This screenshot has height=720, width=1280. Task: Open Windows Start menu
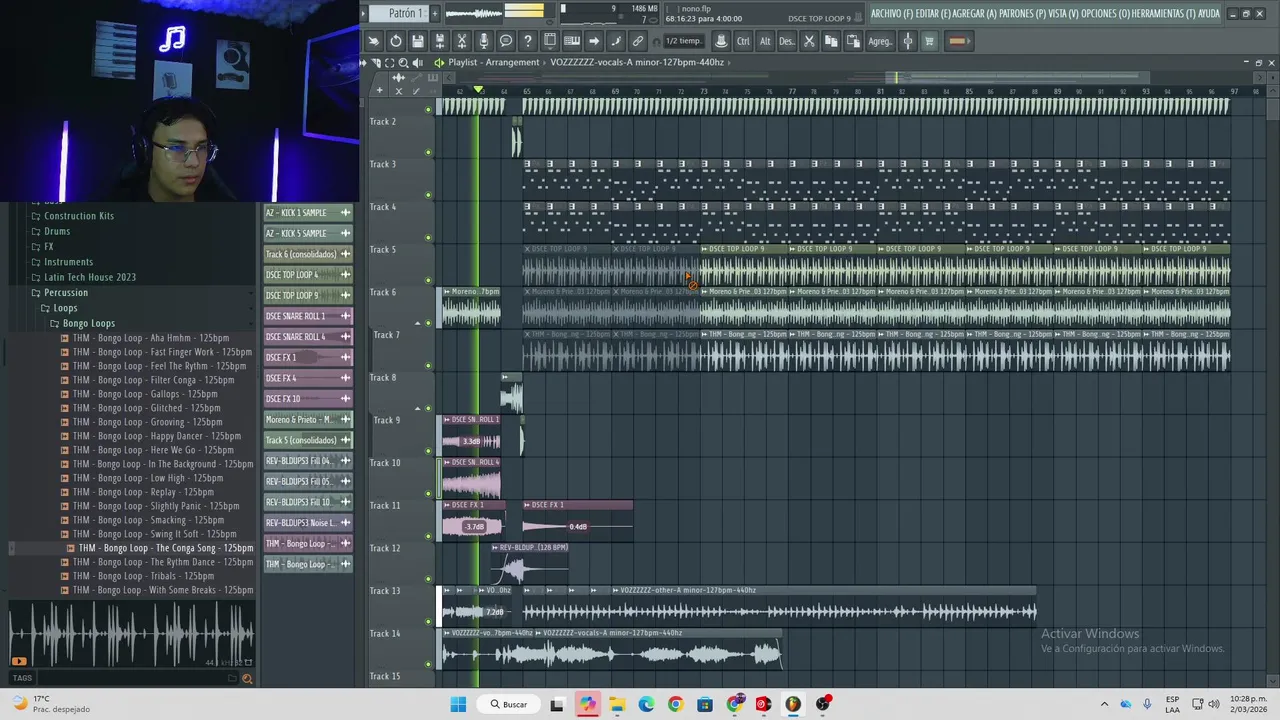point(458,704)
